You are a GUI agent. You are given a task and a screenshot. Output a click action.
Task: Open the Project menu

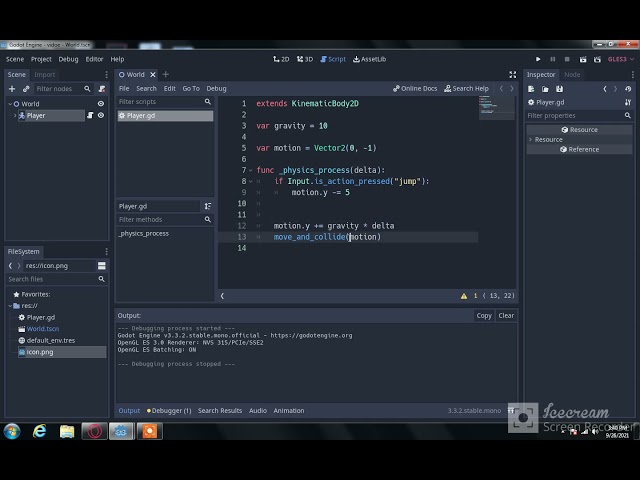pos(41,59)
